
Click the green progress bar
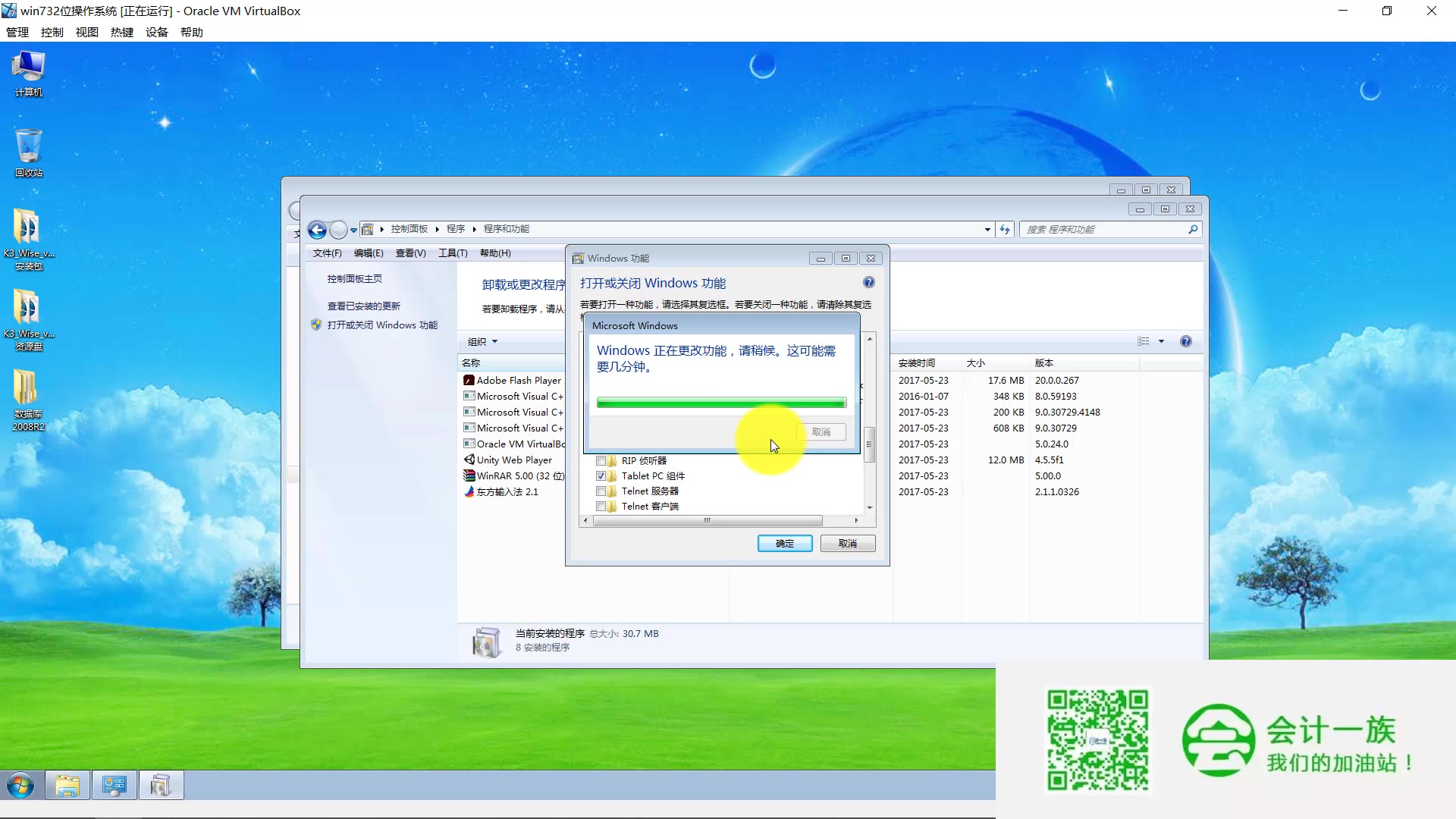pyautogui.click(x=721, y=403)
